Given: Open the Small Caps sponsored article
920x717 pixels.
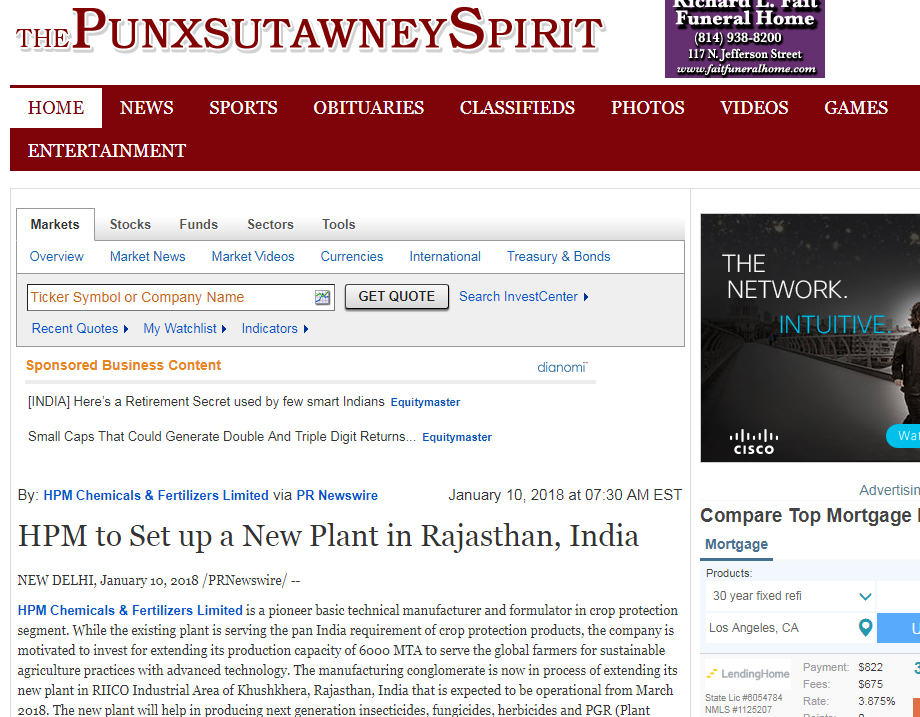Looking at the screenshot, I should click(222, 437).
